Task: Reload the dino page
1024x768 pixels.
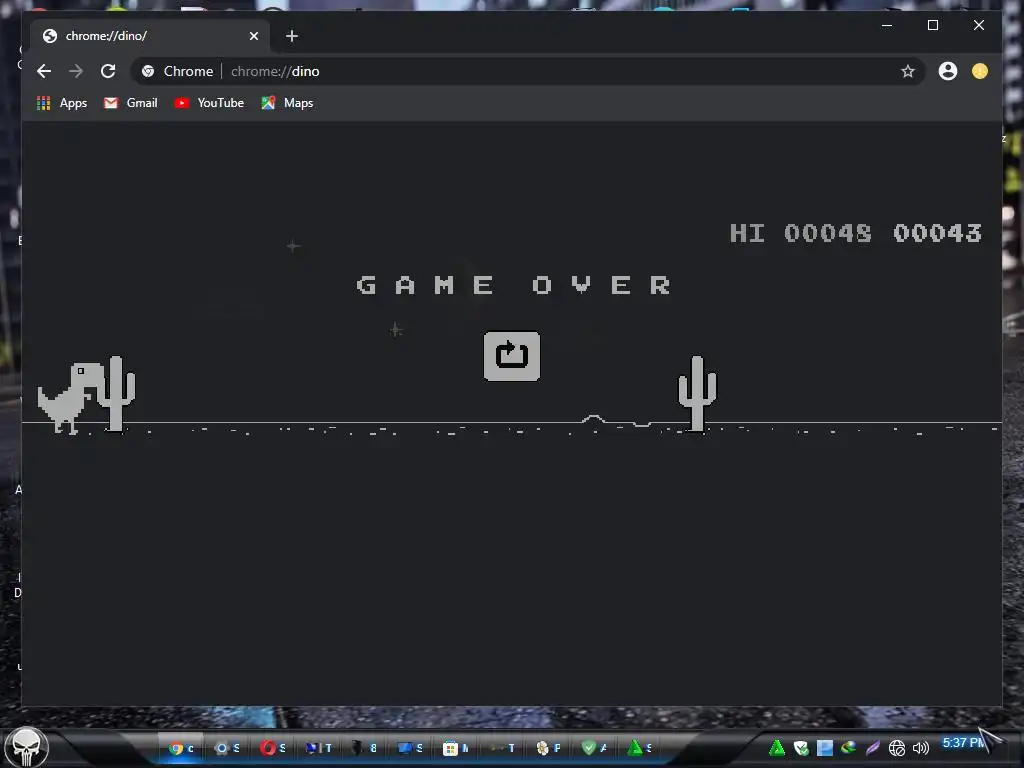Action: pos(108,71)
